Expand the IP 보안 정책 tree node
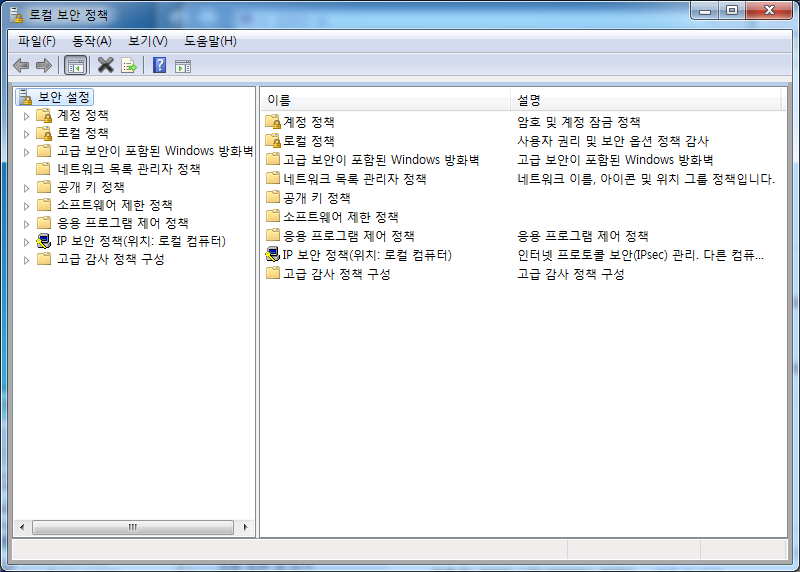Viewport: 800px width, 572px height. tap(27, 241)
